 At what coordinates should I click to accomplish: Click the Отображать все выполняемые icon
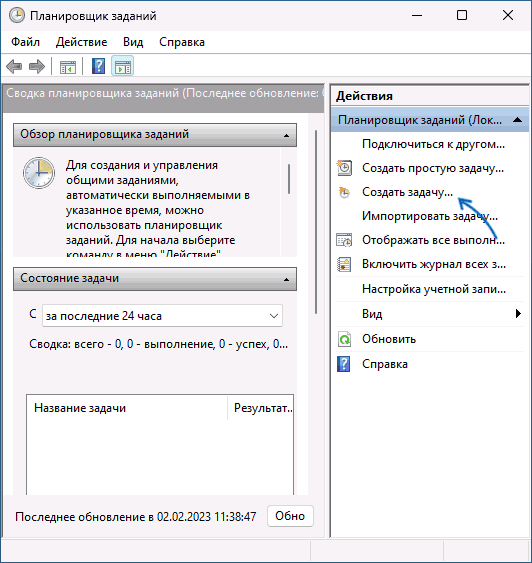[344, 240]
